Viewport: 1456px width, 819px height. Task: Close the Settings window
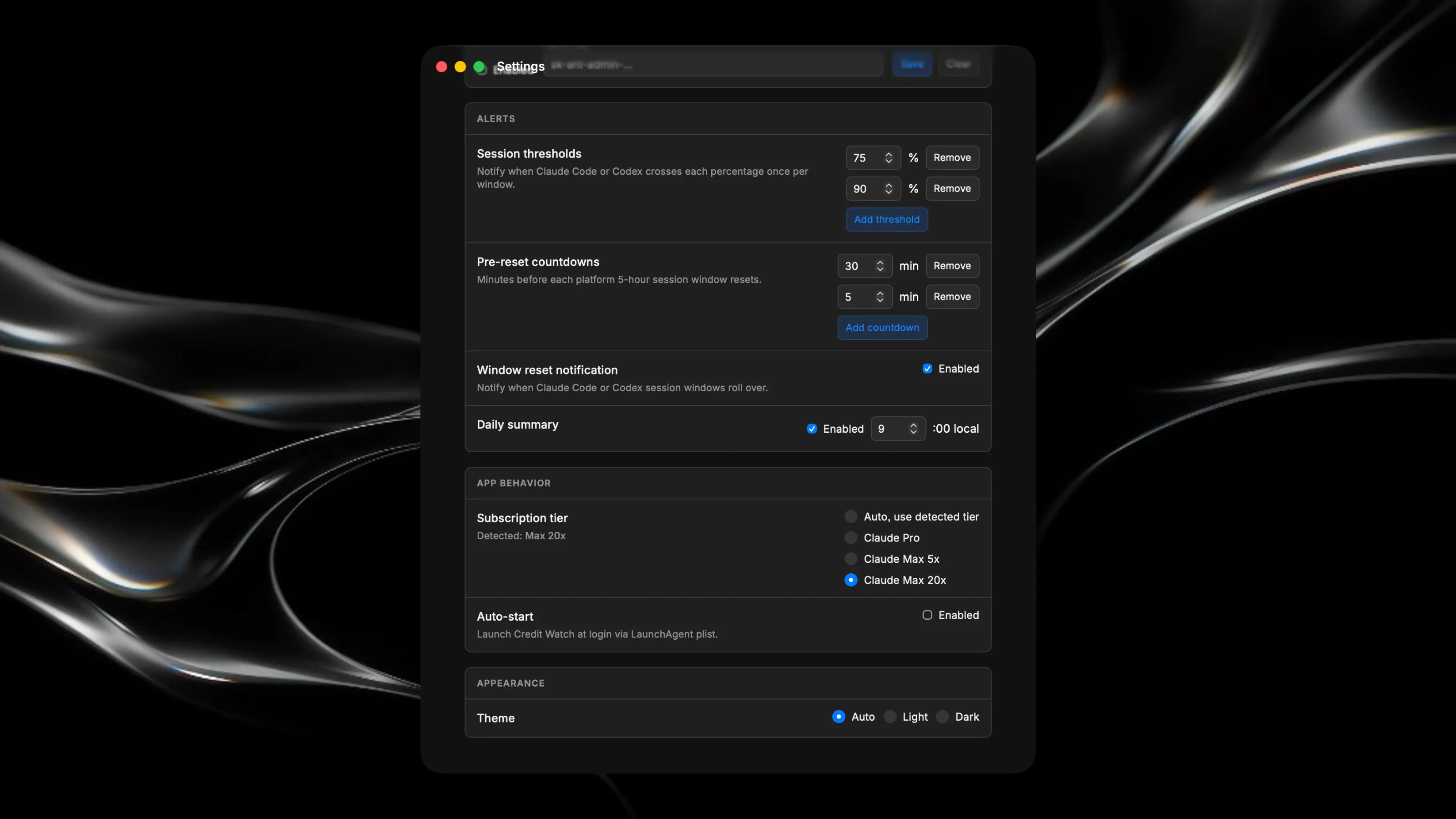(x=441, y=67)
